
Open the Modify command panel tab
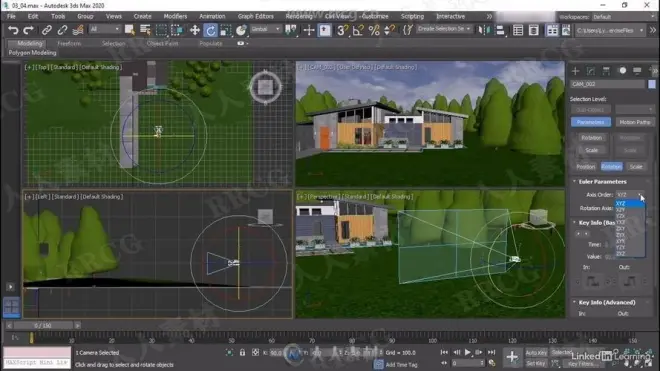591,71
